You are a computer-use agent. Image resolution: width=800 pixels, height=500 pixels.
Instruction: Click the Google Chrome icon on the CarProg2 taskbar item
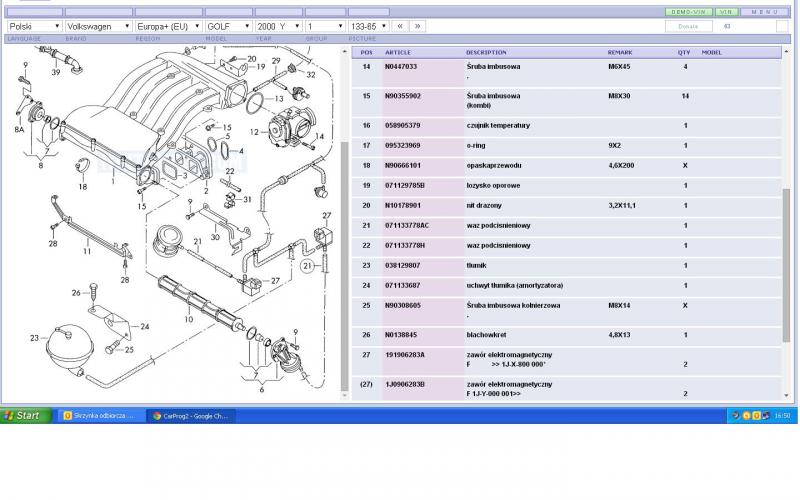(157, 416)
